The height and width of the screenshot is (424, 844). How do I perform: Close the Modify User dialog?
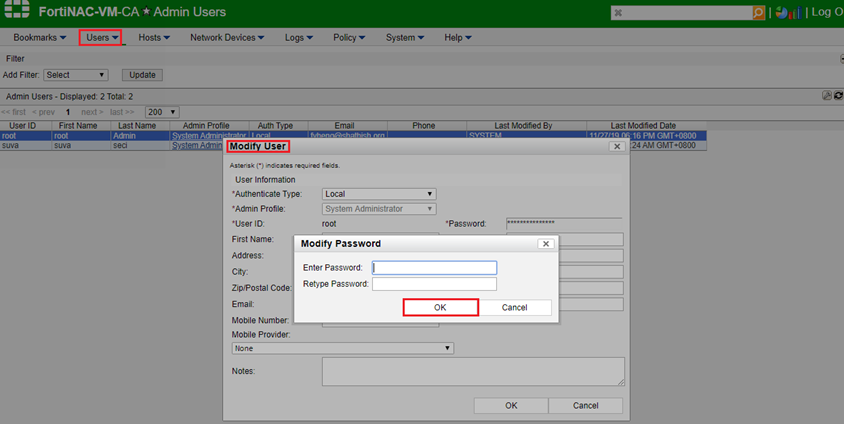tap(617, 146)
